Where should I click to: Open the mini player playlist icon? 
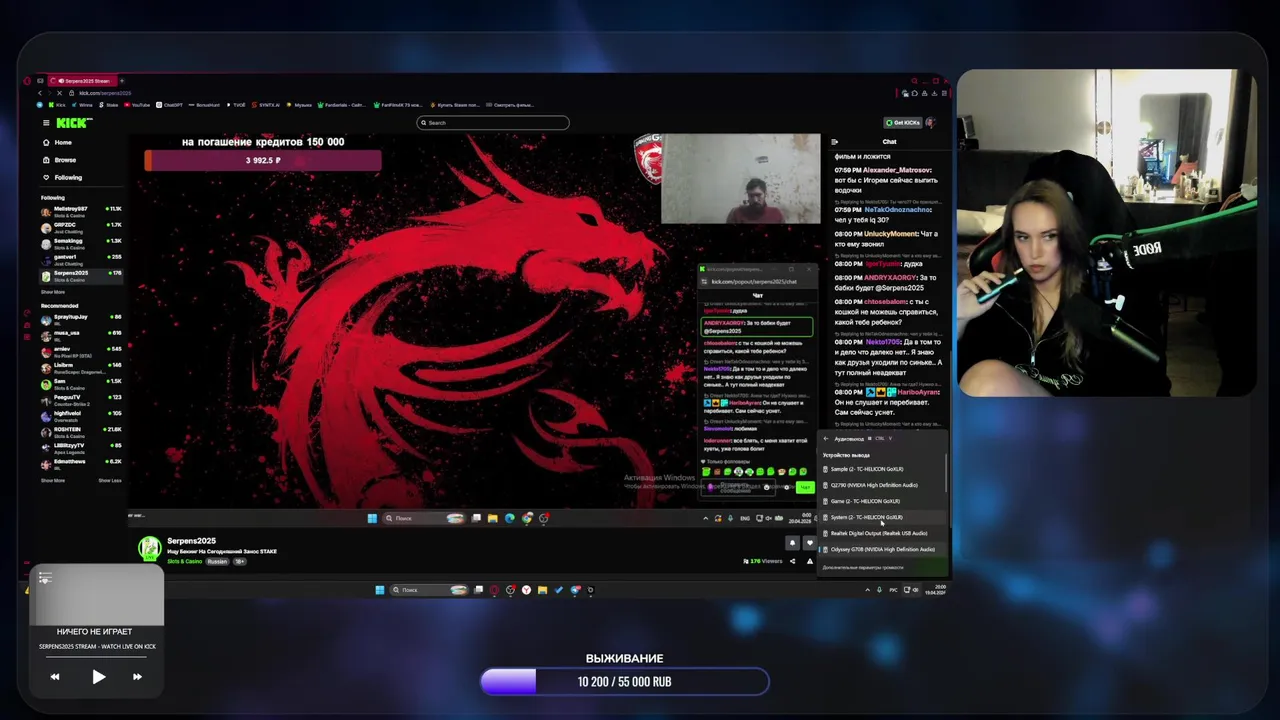pos(45,578)
